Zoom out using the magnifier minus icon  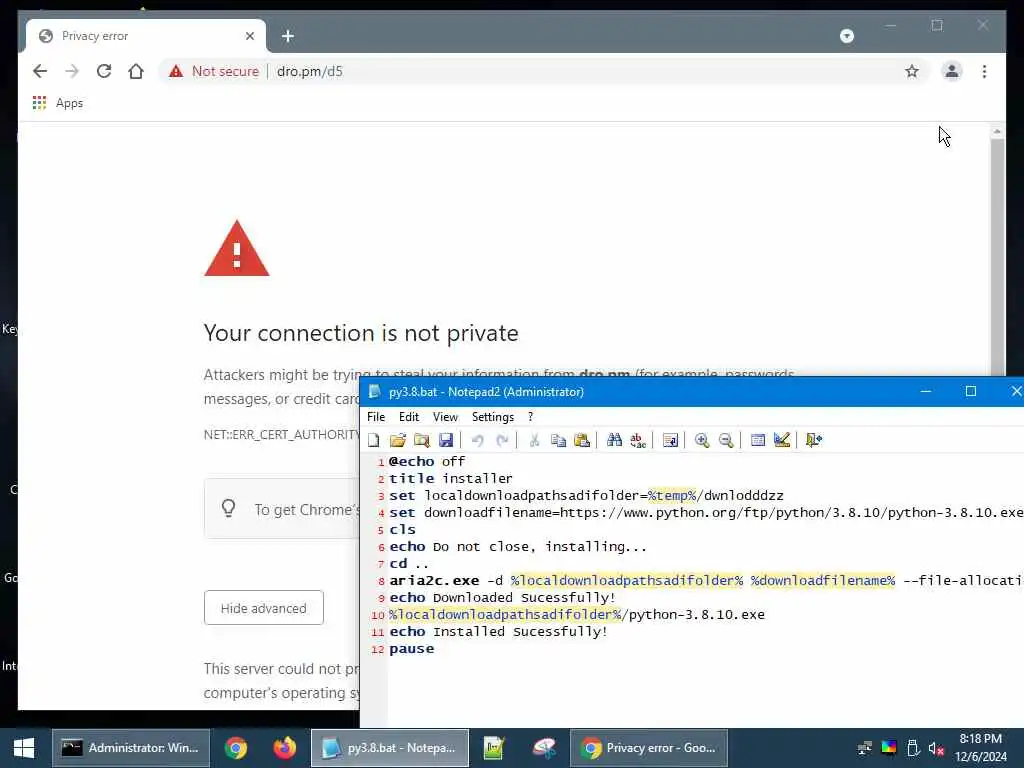click(x=726, y=440)
